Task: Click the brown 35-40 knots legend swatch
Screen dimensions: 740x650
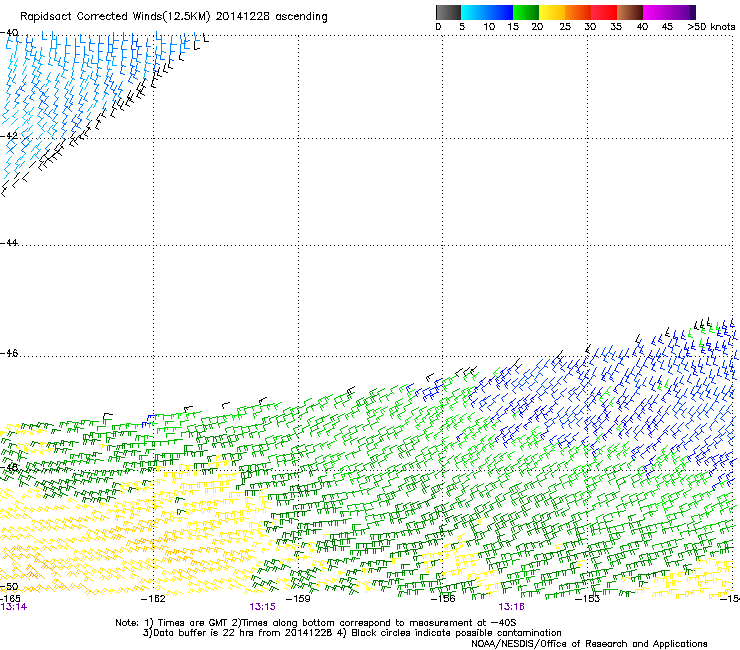Action: pos(630,12)
